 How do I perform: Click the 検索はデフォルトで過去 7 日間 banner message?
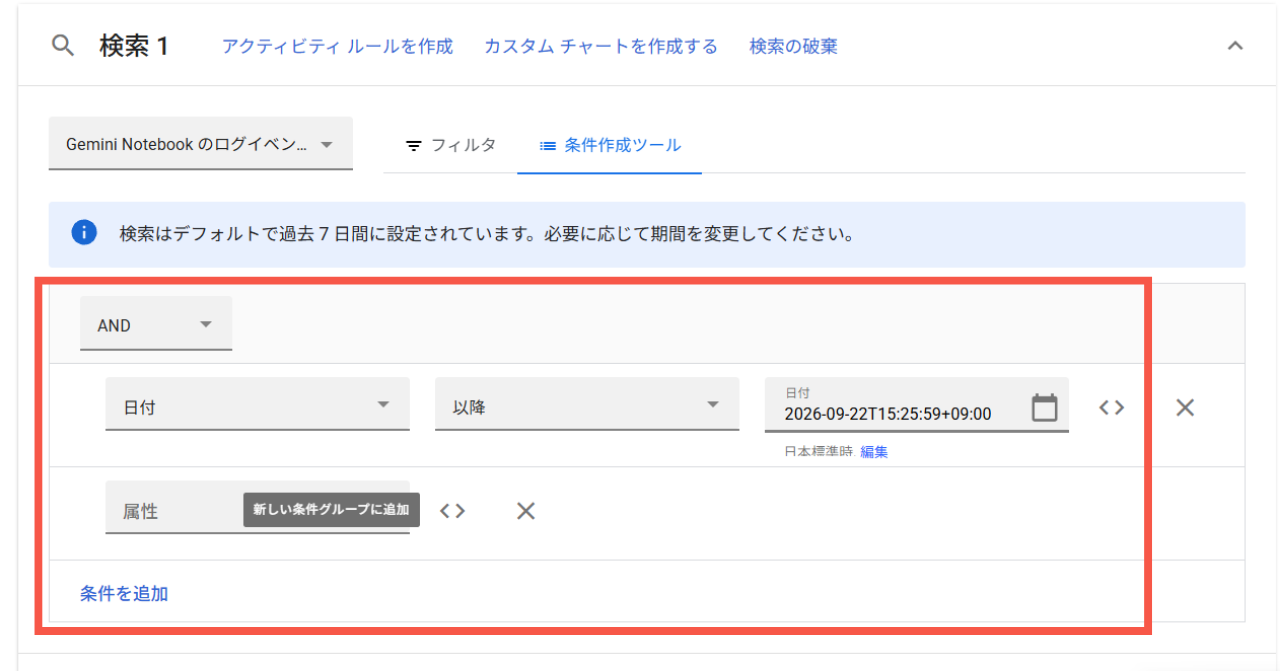[x=486, y=235]
